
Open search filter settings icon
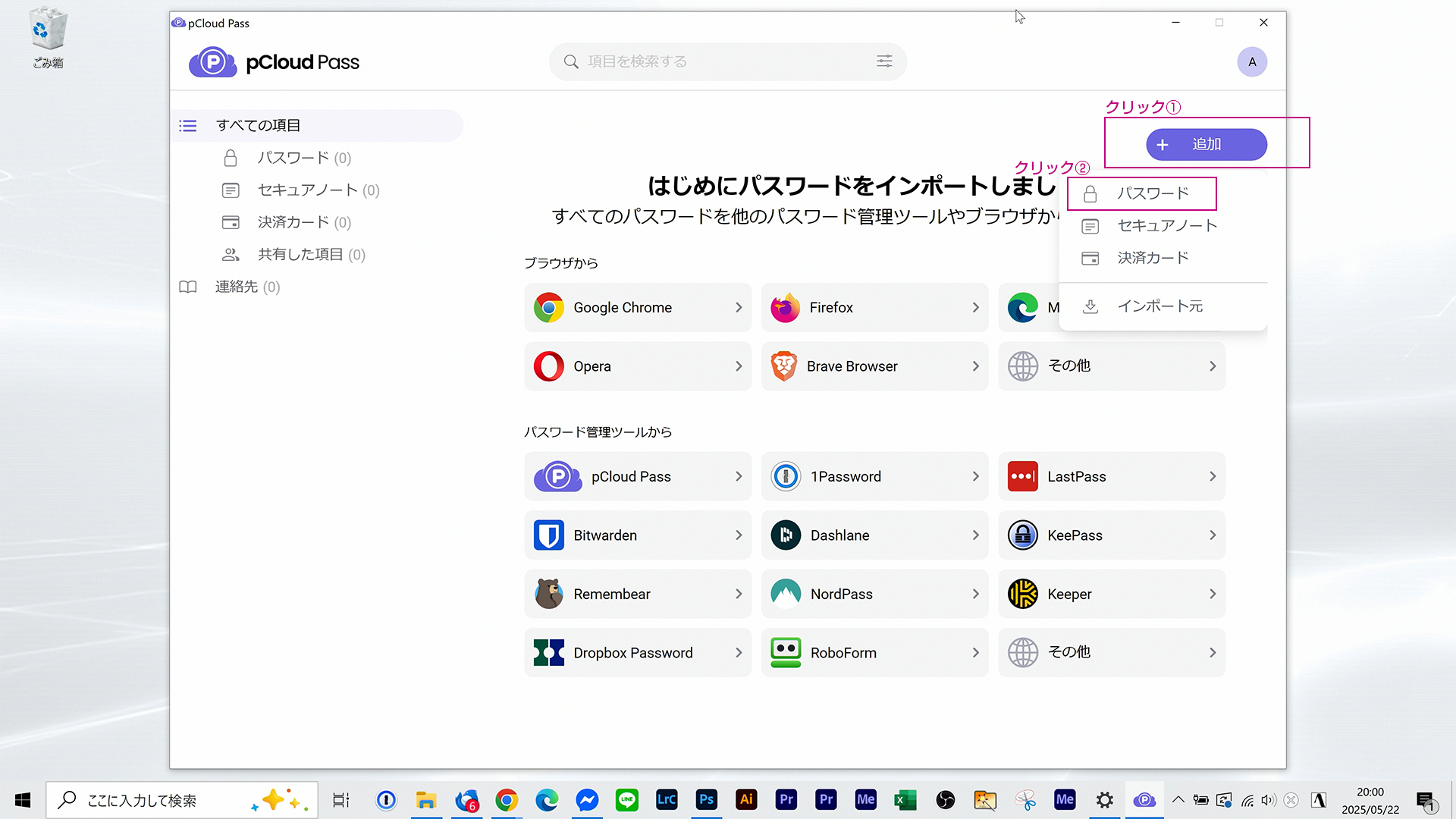pyautogui.click(x=884, y=61)
